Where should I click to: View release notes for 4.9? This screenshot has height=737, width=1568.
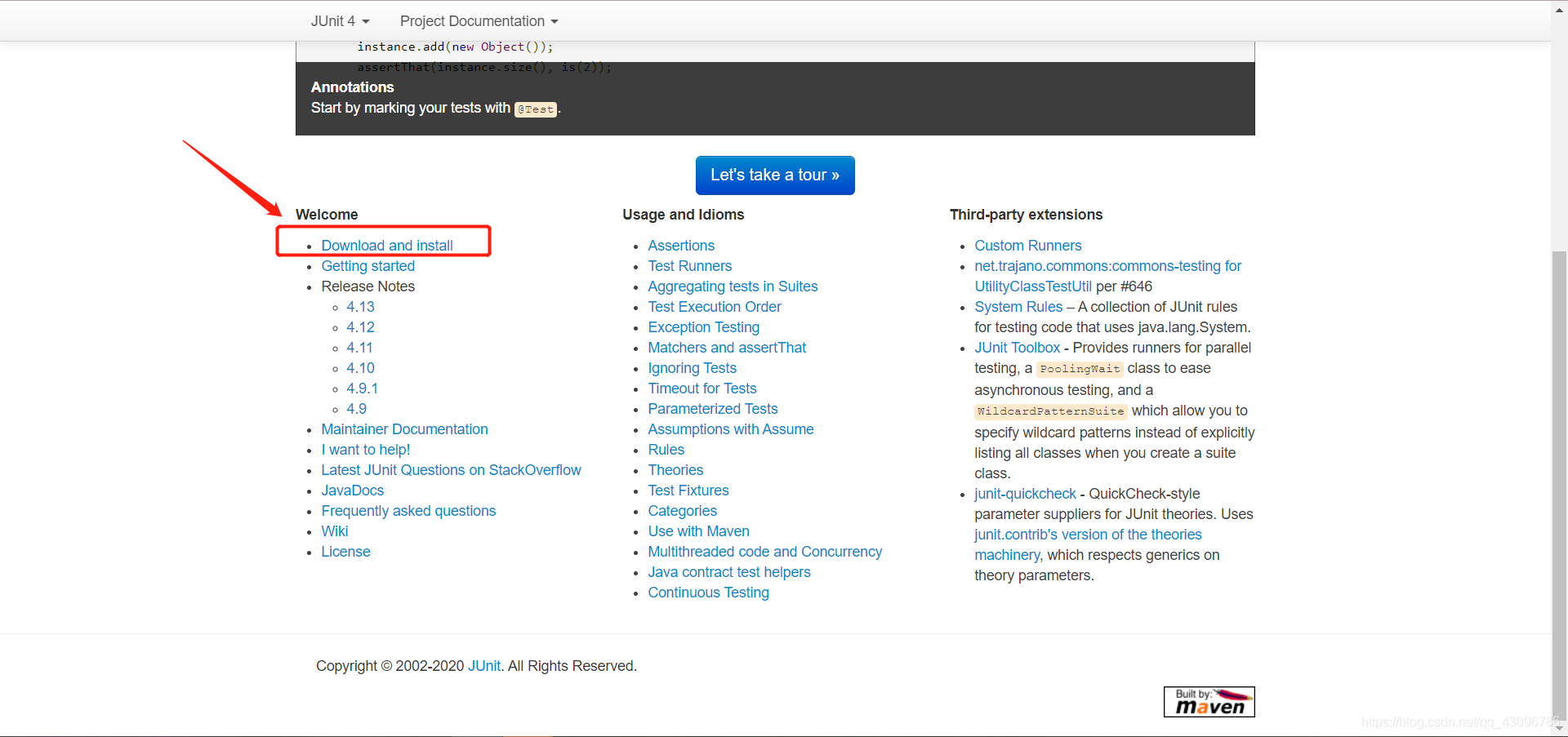coord(356,409)
